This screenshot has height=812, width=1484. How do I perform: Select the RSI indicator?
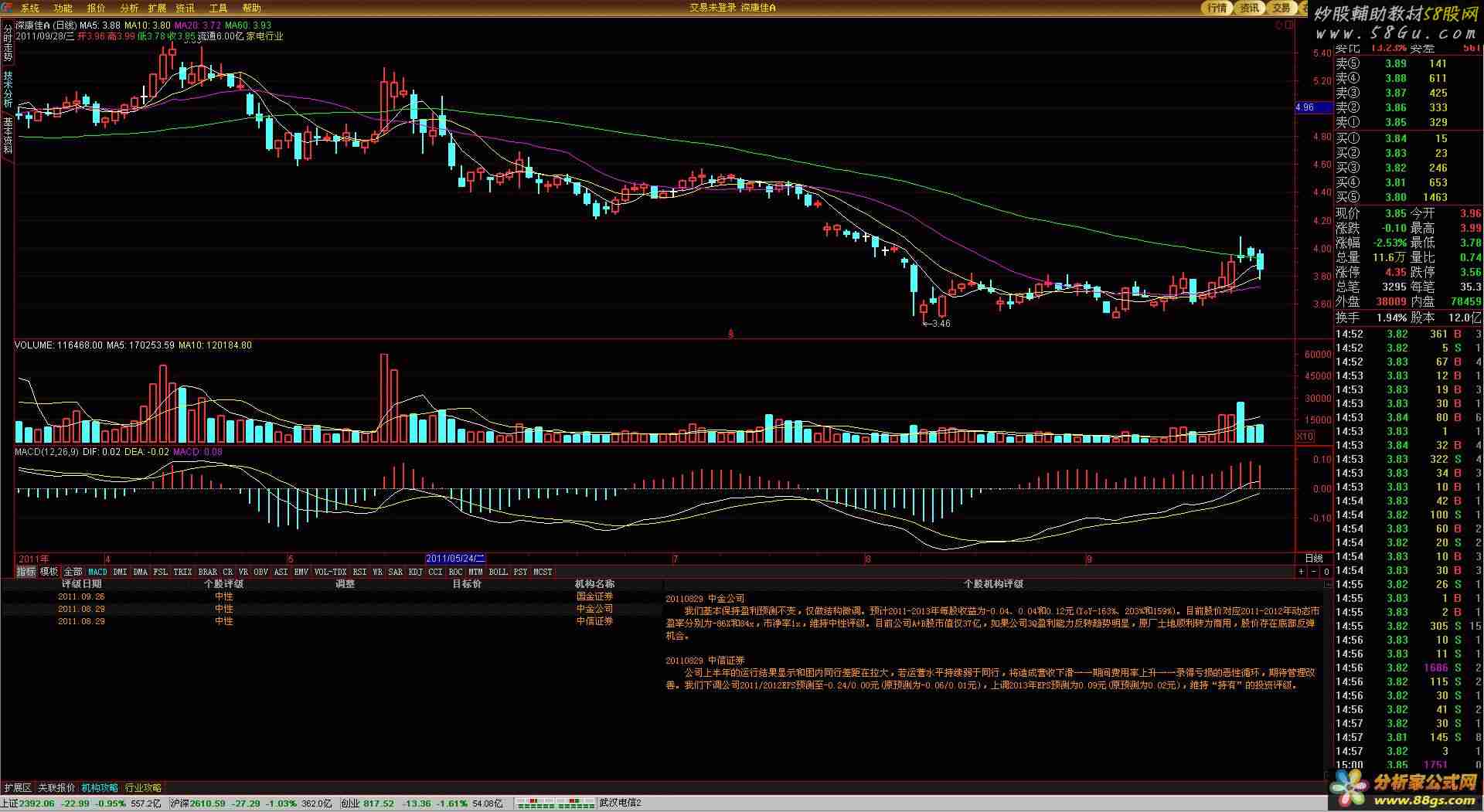[x=360, y=572]
